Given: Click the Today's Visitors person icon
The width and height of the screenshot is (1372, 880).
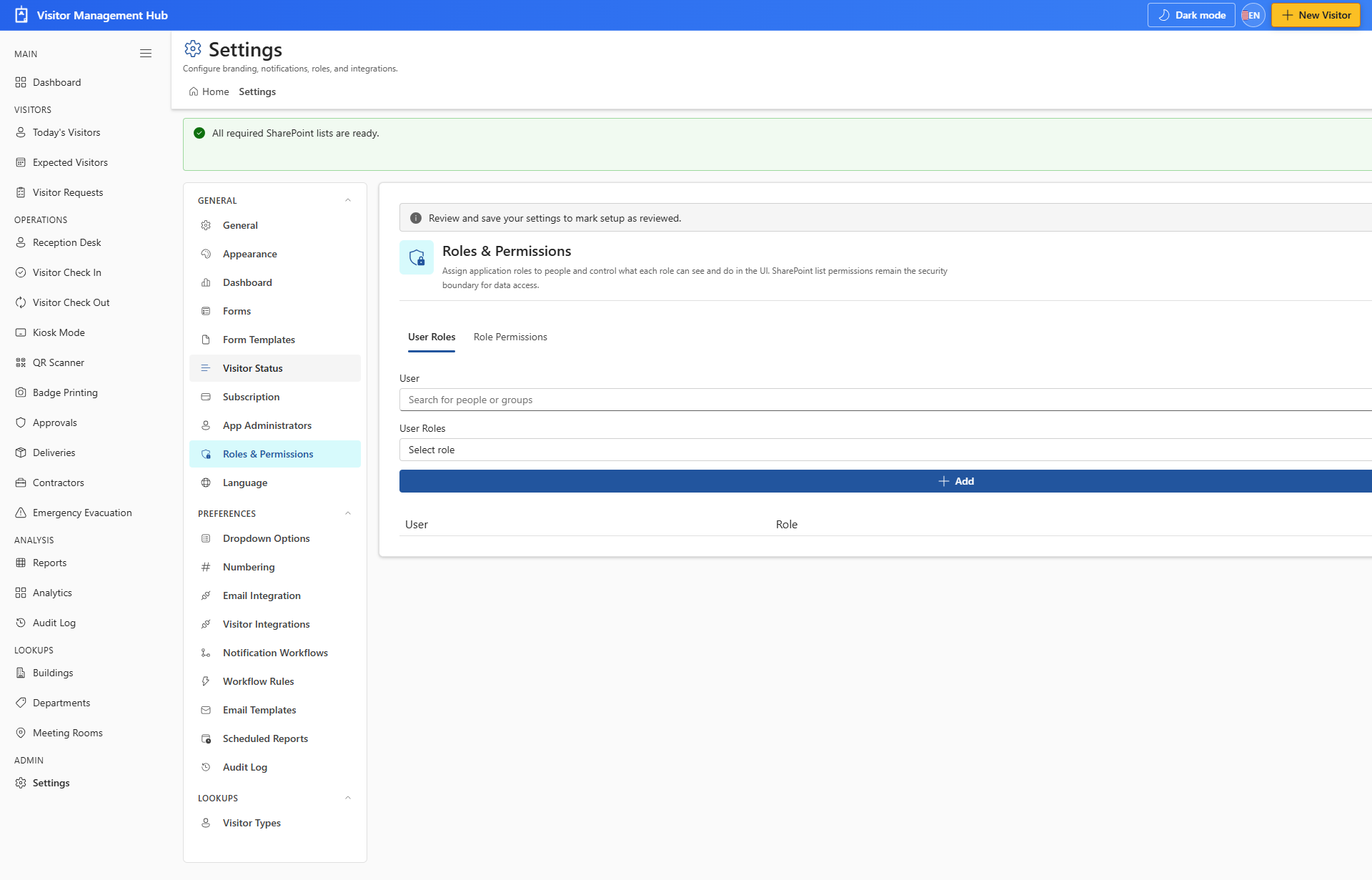Looking at the screenshot, I should point(21,132).
